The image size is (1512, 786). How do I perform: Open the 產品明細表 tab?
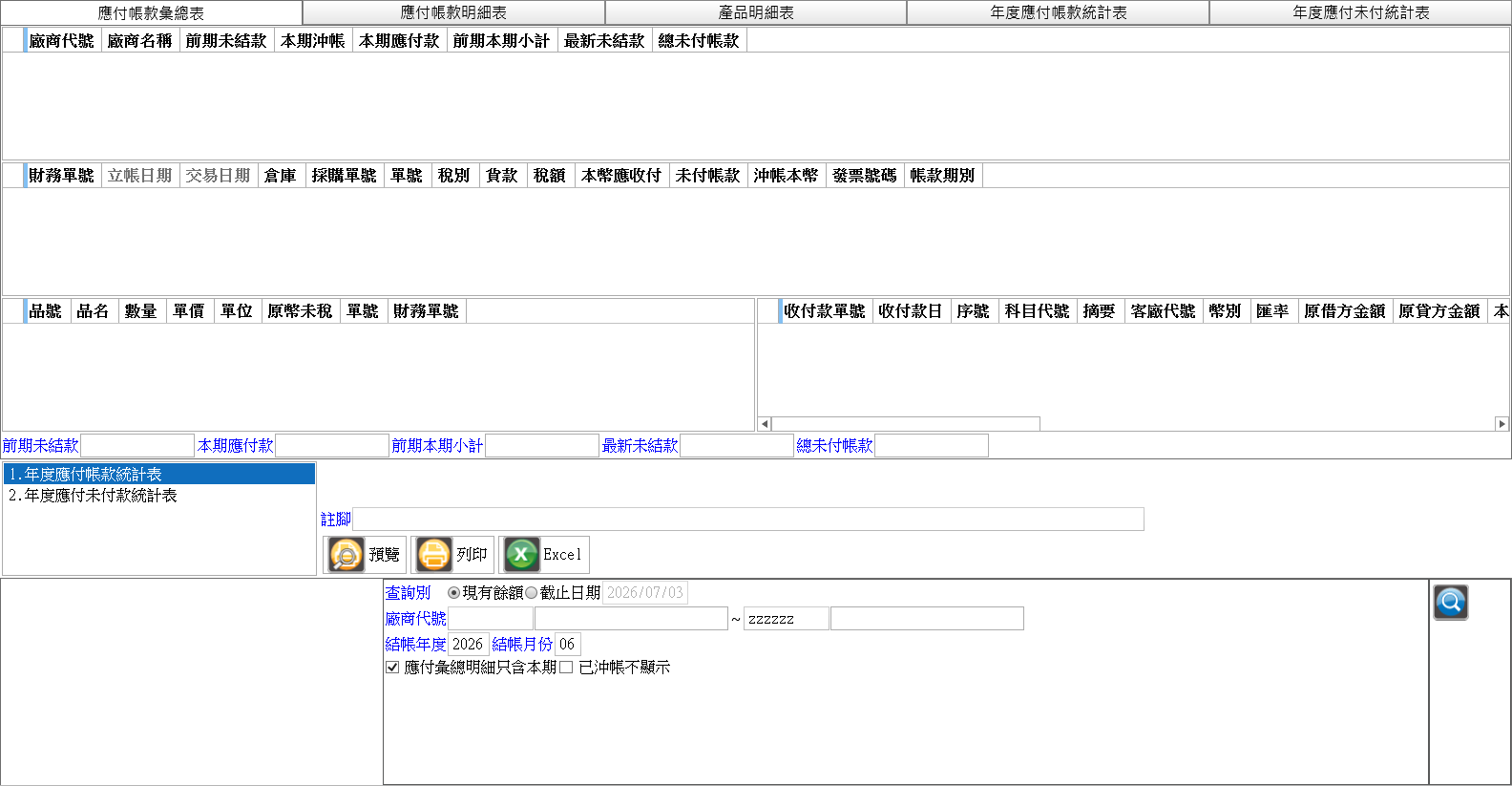(x=756, y=12)
